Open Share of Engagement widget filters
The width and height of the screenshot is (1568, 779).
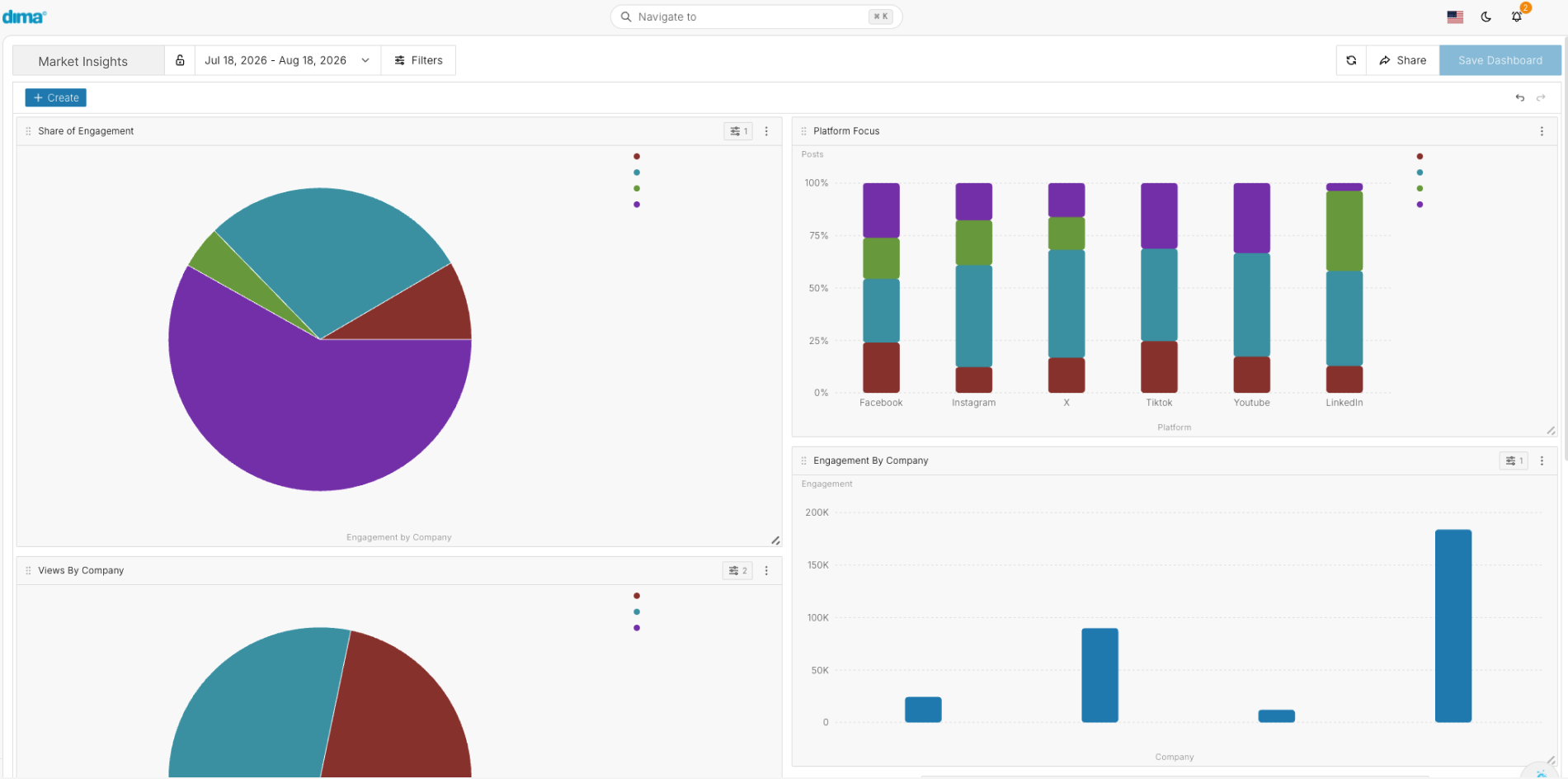click(738, 131)
